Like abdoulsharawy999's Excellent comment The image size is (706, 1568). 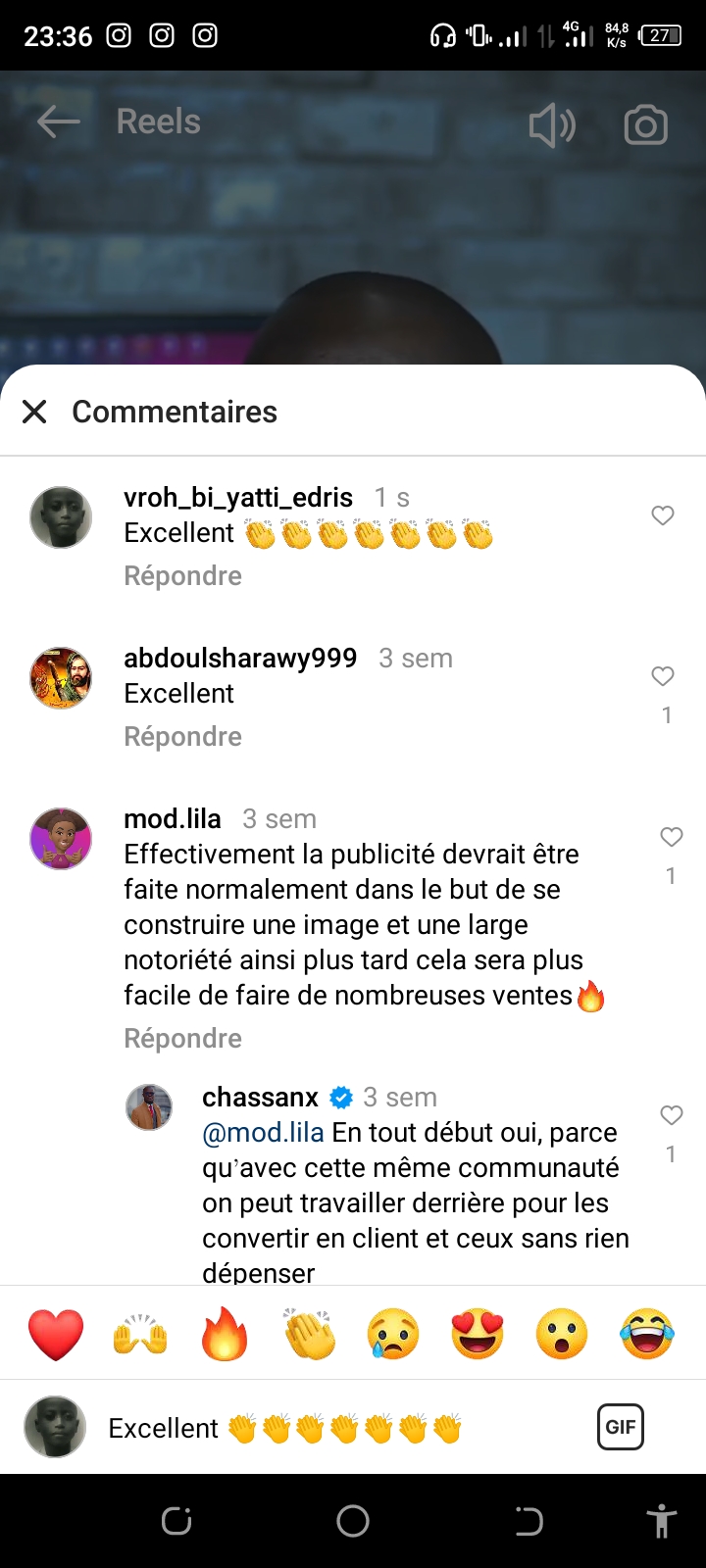tap(663, 676)
